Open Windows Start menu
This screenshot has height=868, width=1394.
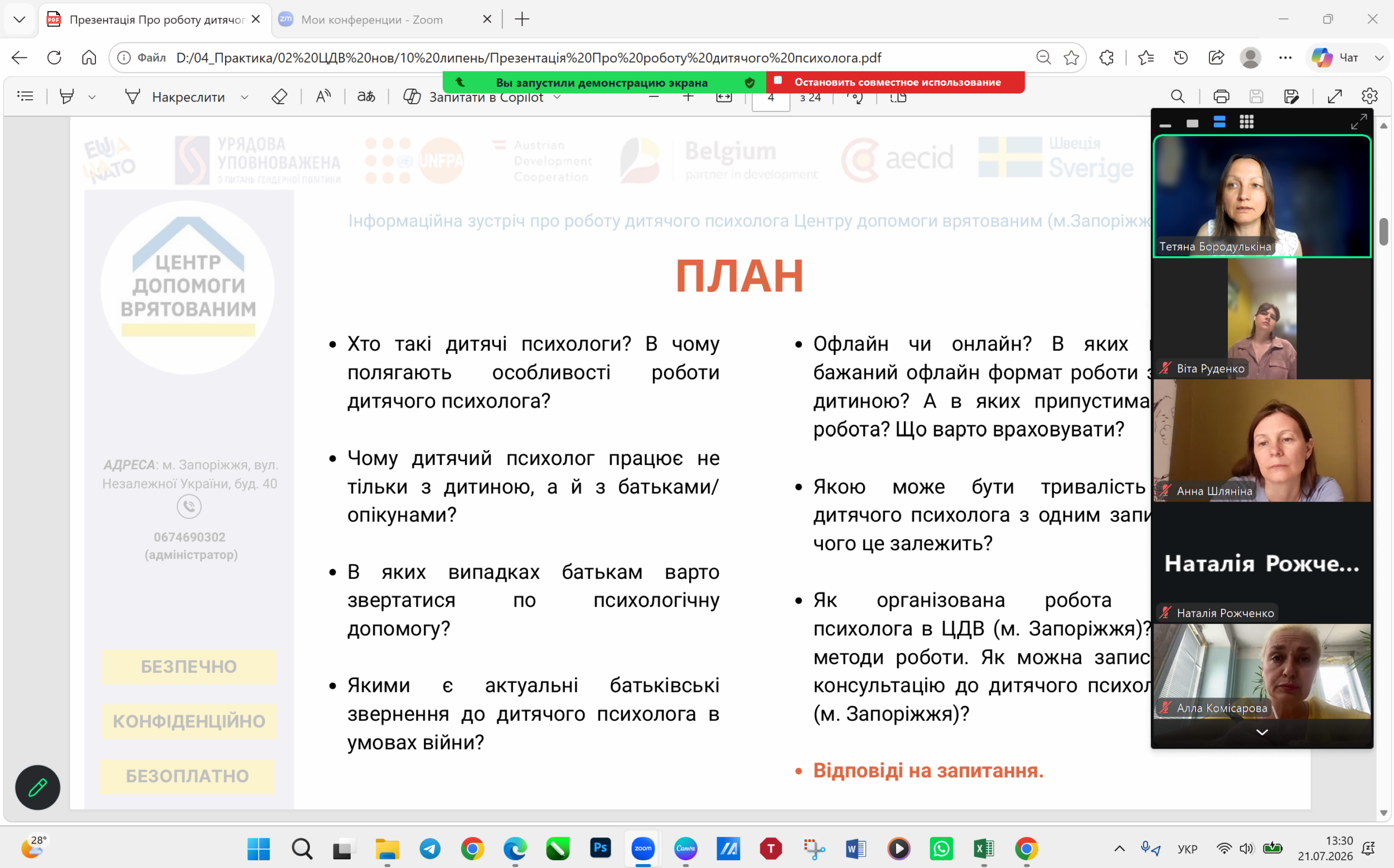[258, 848]
